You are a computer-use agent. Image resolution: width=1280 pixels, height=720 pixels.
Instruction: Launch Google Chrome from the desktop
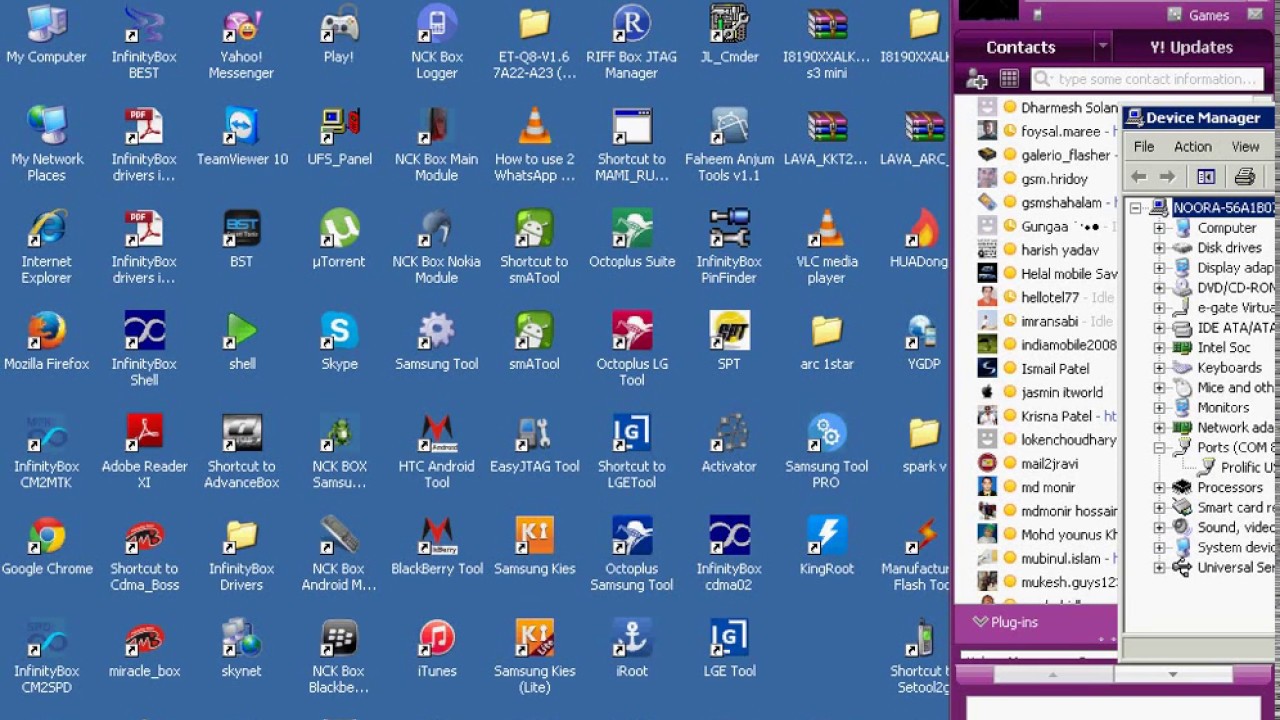pyautogui.click(x=46, y=545)
